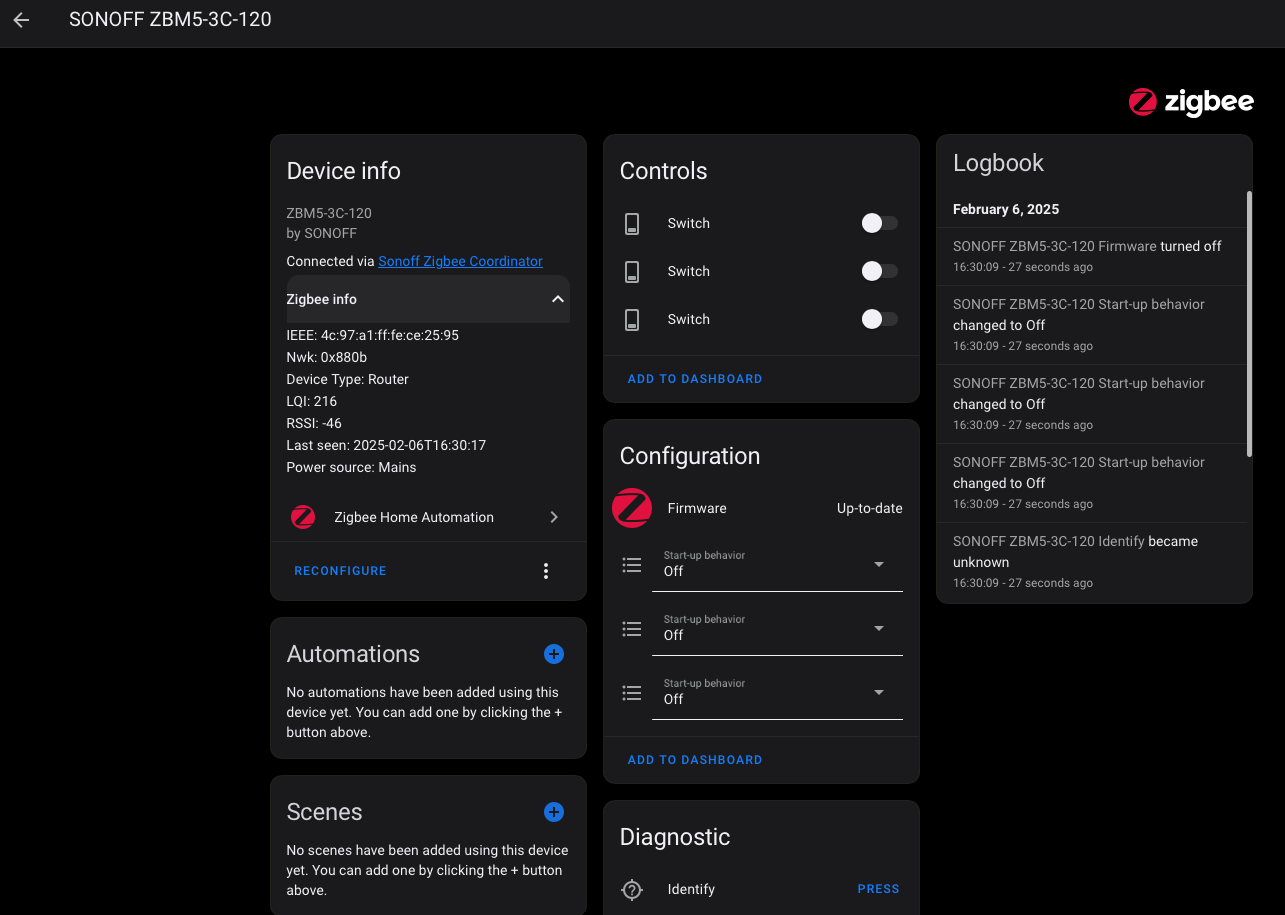1285x915 pixels.
Task: Toggle the third Switch on
Action: (x=880, y=319)
